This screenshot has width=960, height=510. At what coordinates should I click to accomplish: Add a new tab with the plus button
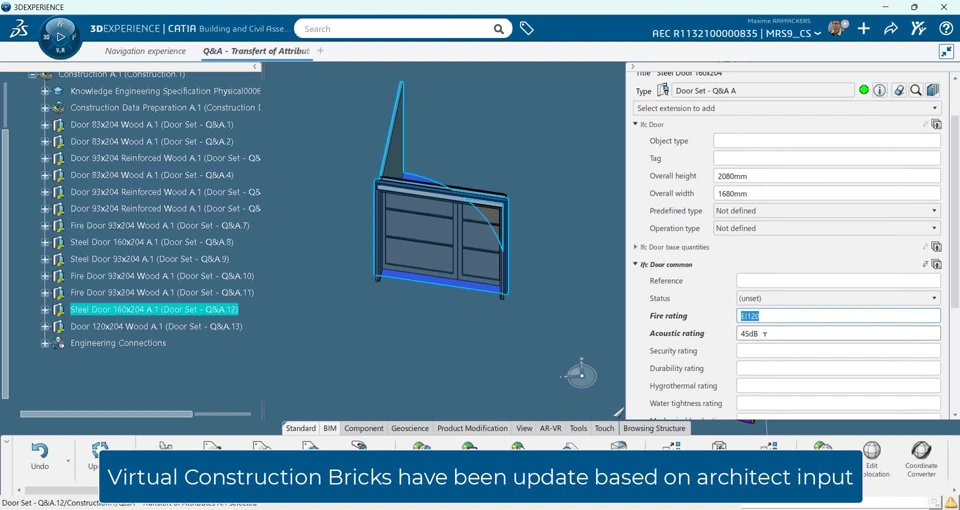pos(320,51)
